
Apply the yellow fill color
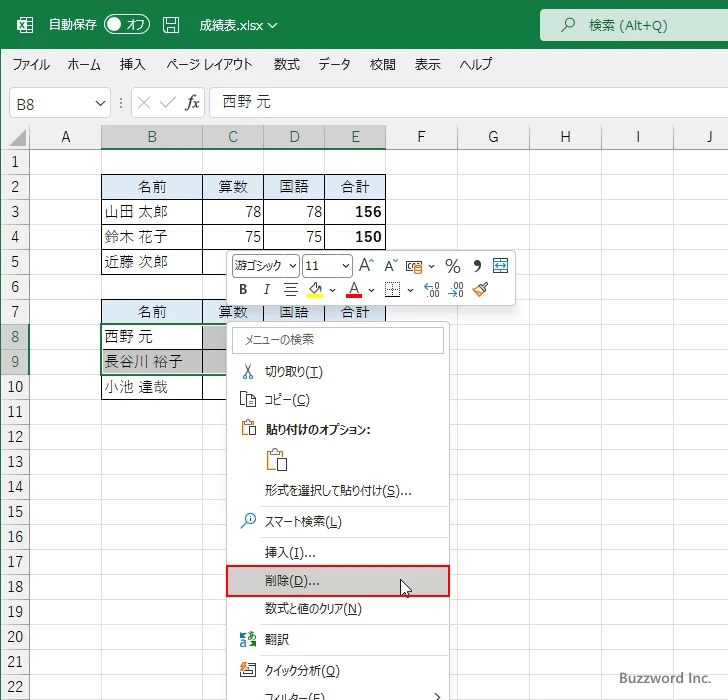click(x=316, y=290)
